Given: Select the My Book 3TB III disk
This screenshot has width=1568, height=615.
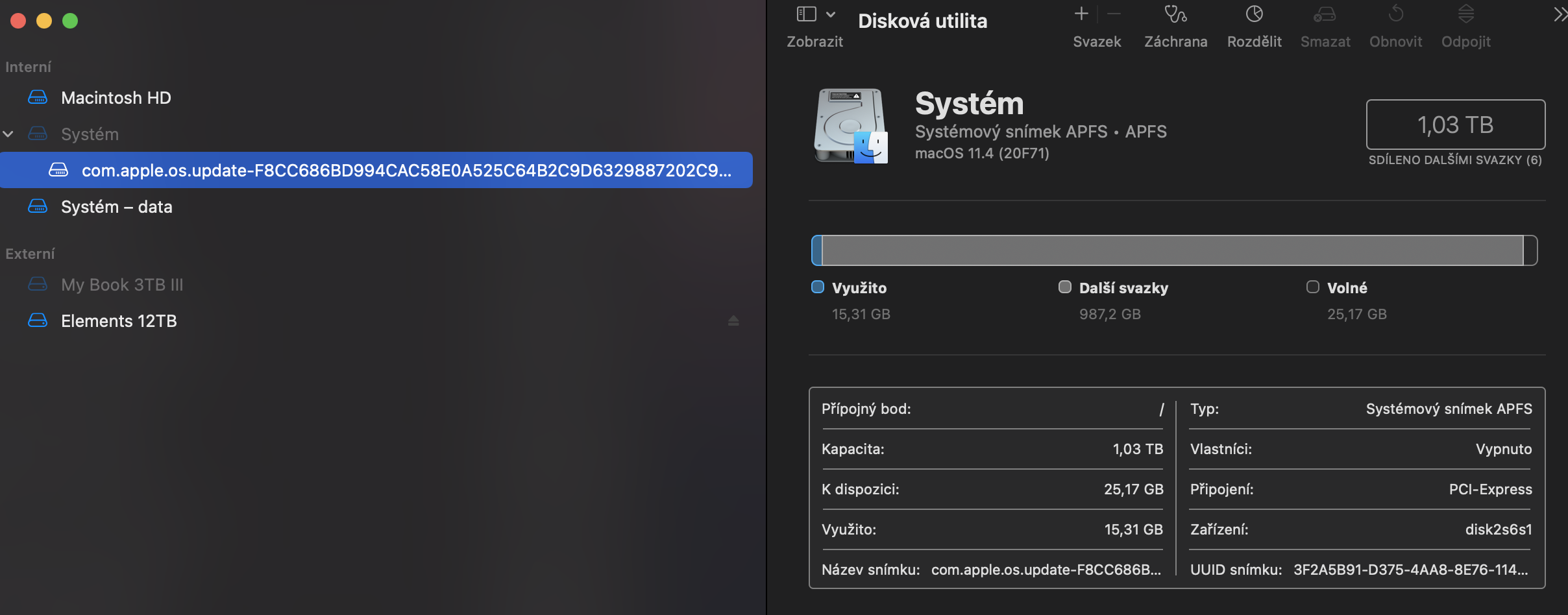Looking at the screenshot, I should coord(122,285).
